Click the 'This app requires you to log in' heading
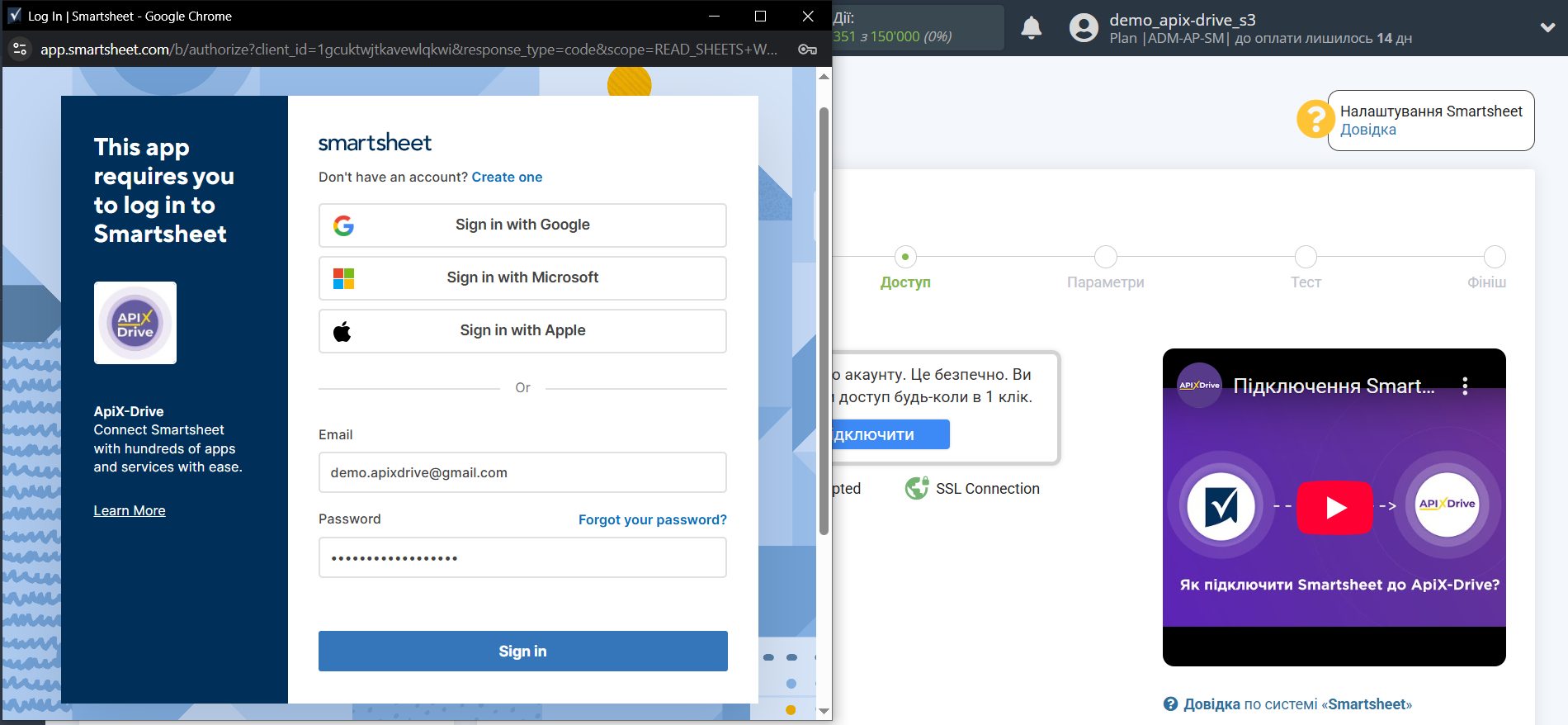This screenshot has width=1568, height=725. point(164,191)
